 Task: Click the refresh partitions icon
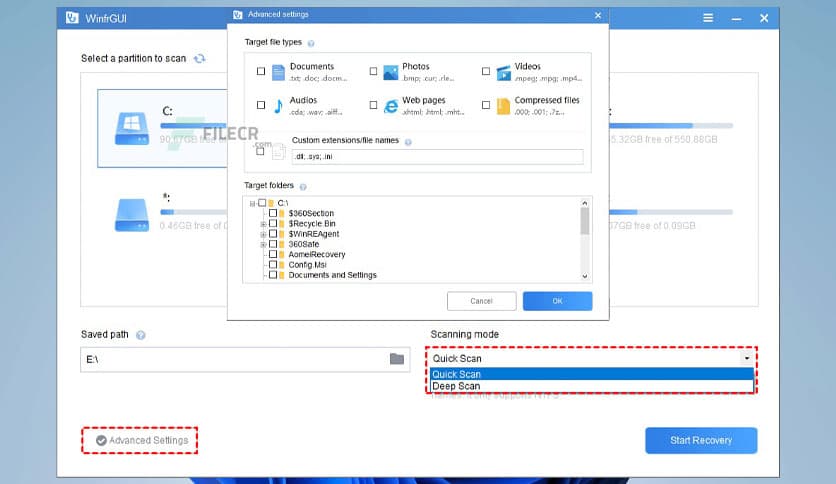pyautogui.click(x=199, y=59)
